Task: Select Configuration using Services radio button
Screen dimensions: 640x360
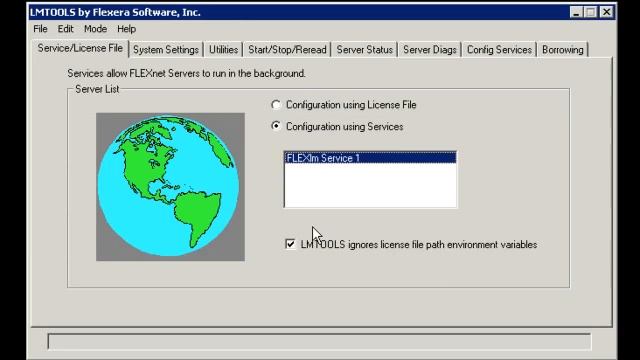Action: (x=276, y=126)
